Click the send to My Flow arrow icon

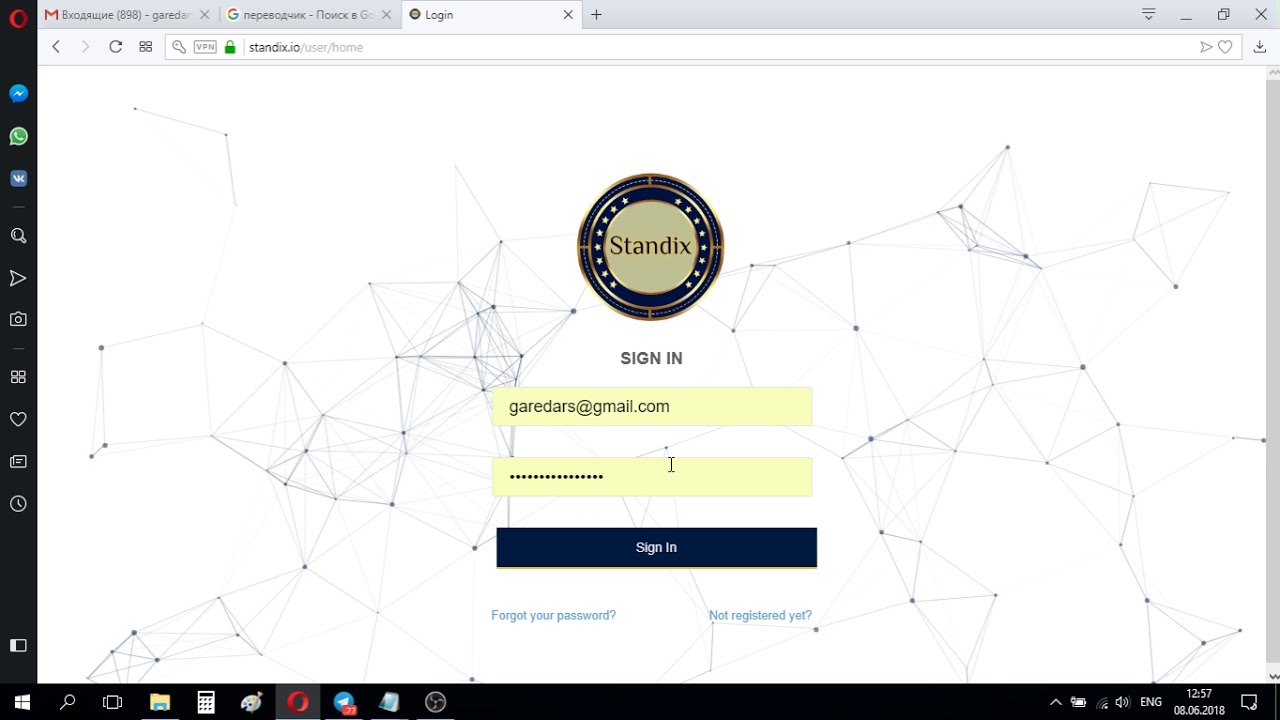(1206, 47)
